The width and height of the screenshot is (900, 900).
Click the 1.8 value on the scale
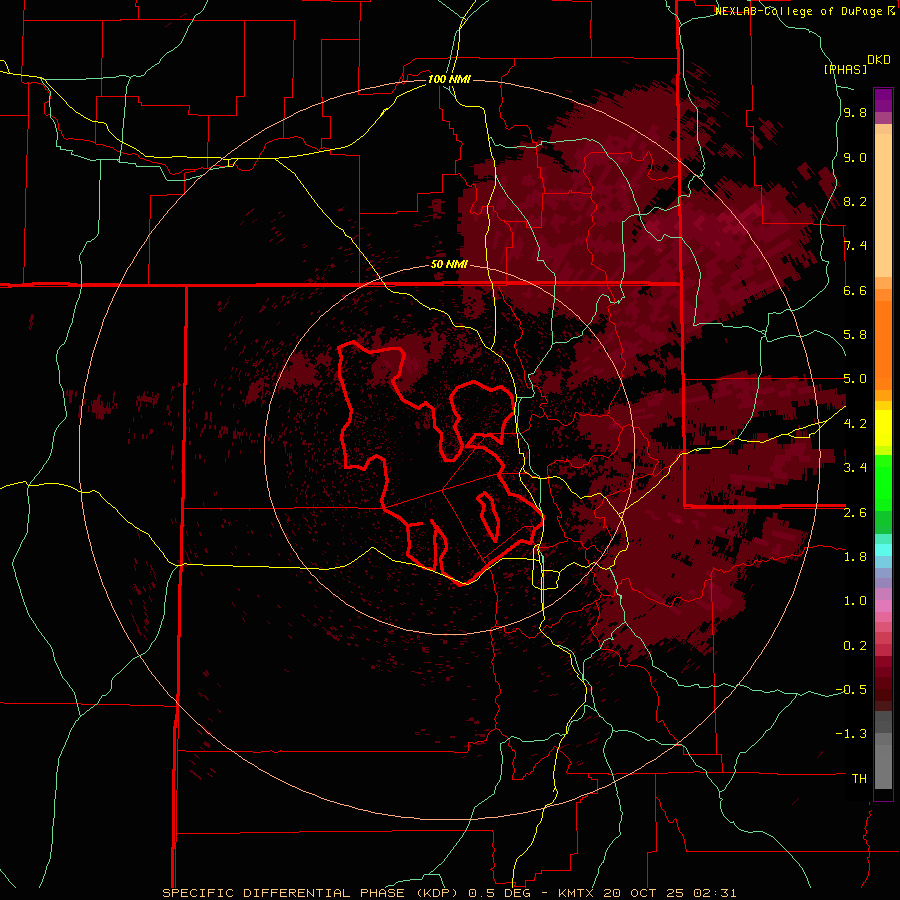(855, 557)
